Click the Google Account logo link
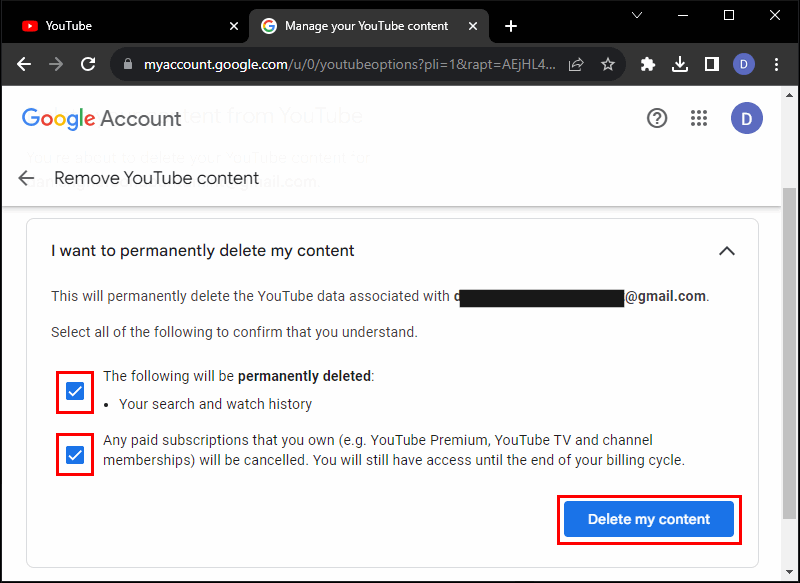800x583 pixels. 102,119
